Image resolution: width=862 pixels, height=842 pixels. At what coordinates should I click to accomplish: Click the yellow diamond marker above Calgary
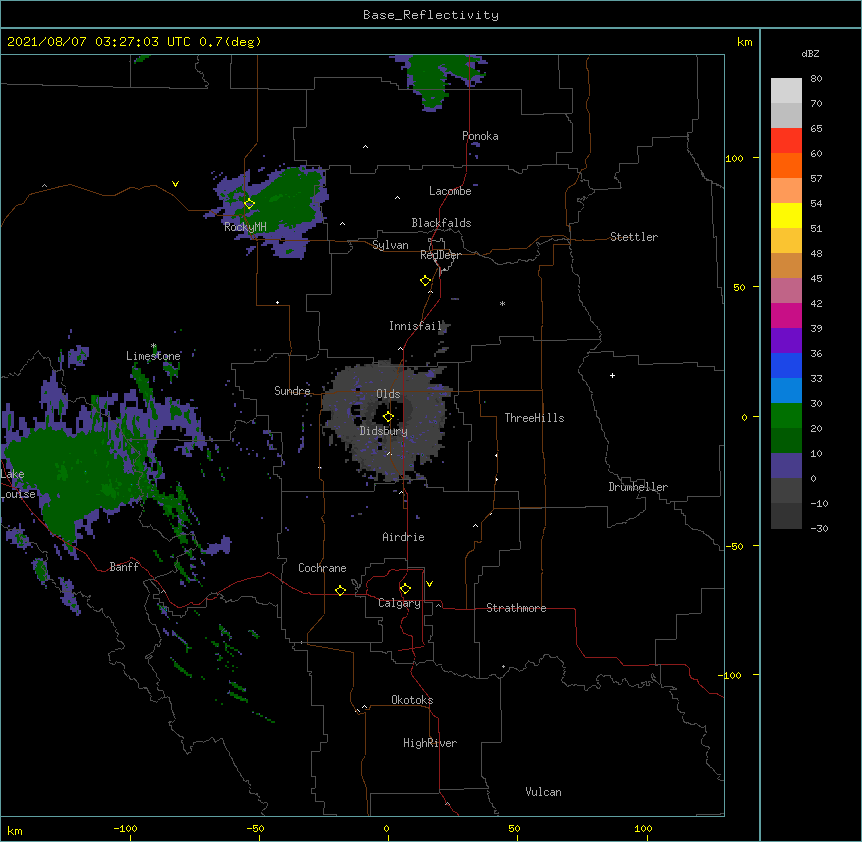point(405,589)
